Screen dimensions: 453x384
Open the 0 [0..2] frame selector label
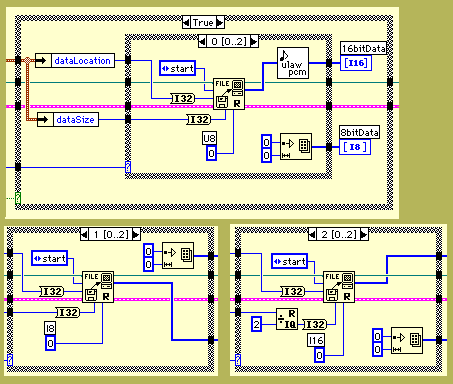228,42
